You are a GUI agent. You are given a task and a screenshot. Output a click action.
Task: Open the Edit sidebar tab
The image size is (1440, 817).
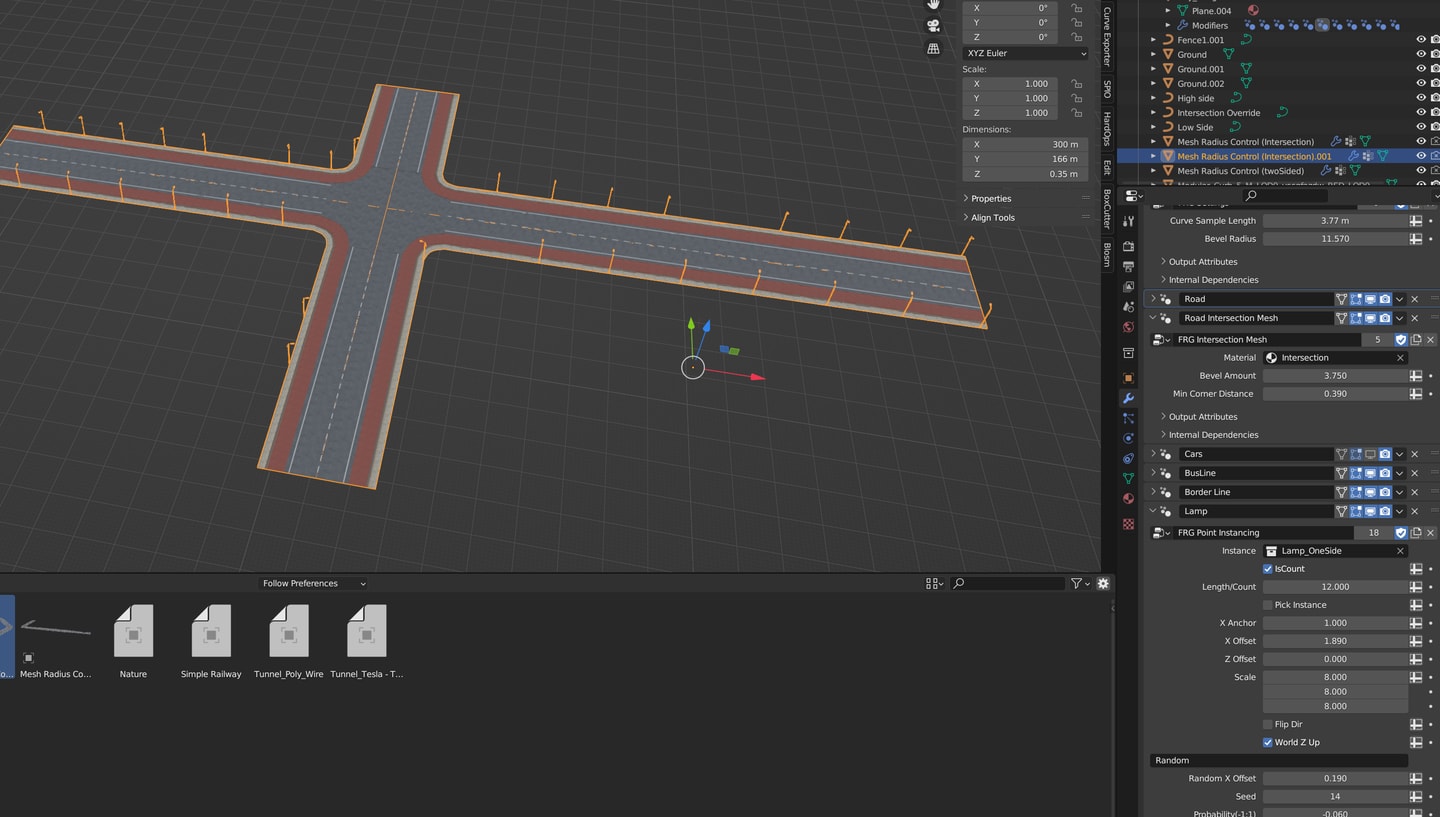tap(1107, 167)
